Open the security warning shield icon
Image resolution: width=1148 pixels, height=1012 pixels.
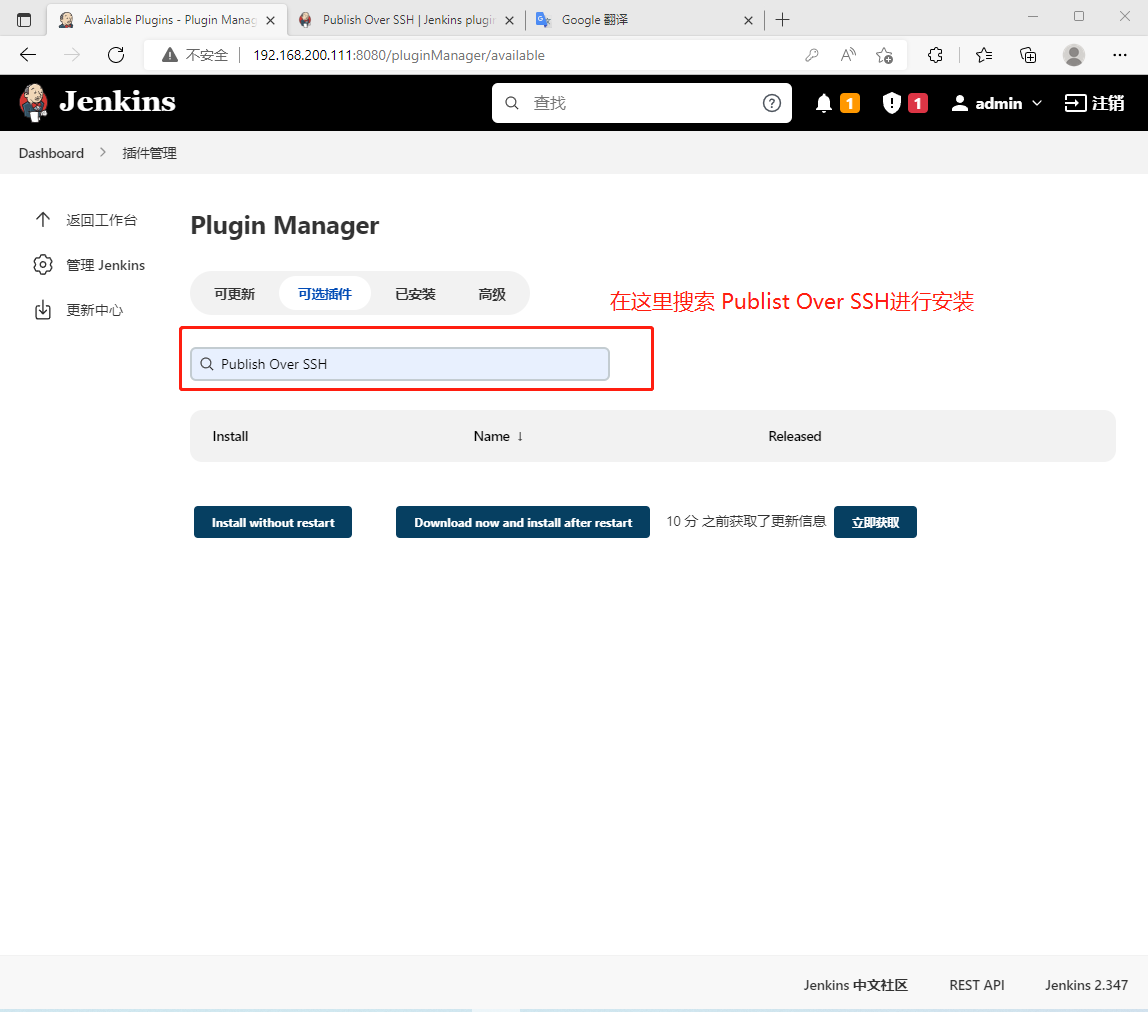click(x=891, y=103)
